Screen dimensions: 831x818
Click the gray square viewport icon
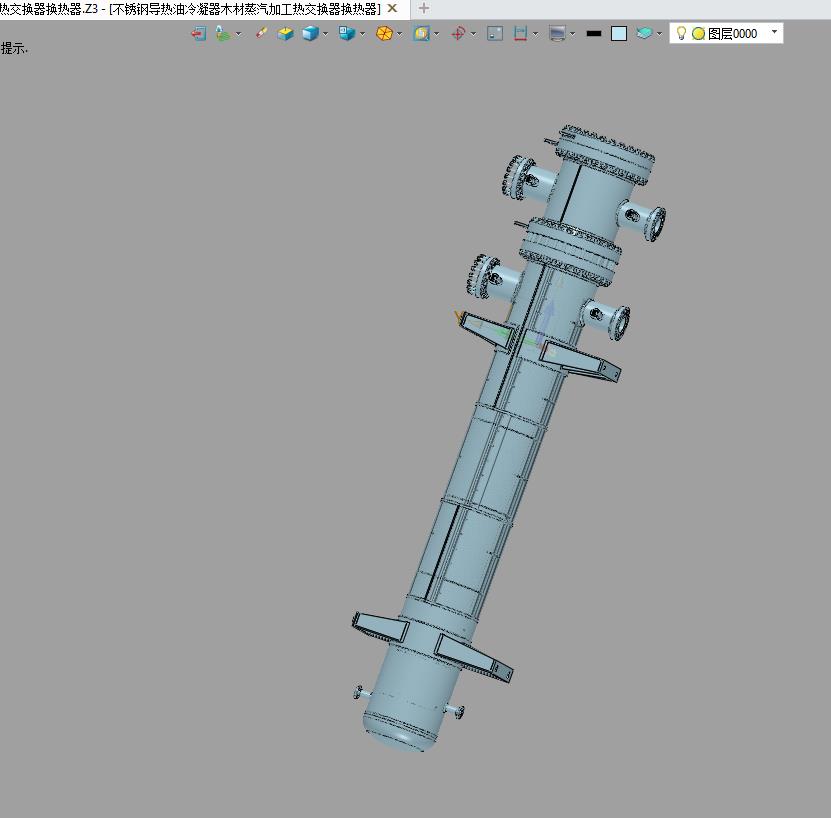click(x=495, y=34)
